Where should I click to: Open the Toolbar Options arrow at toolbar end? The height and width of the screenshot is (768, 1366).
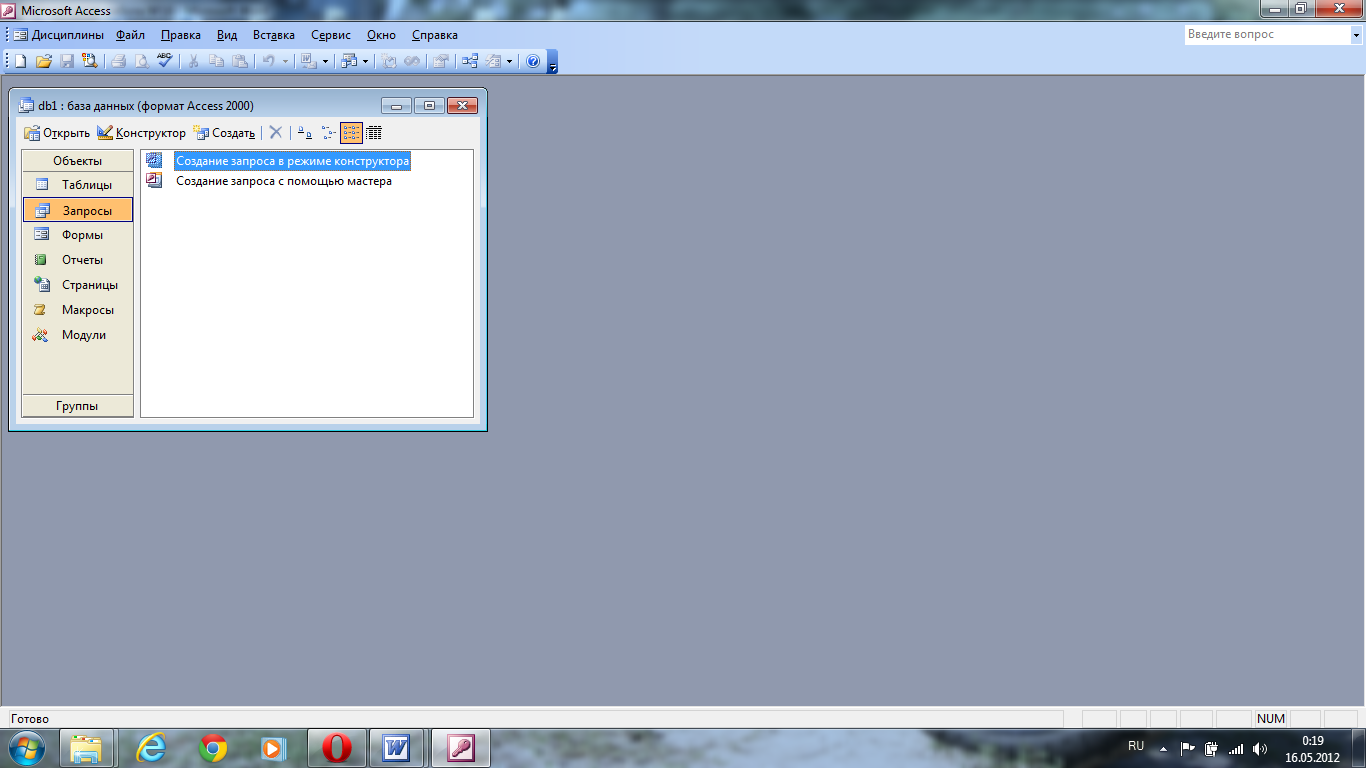pyautogui.click(x=552, y=62)
